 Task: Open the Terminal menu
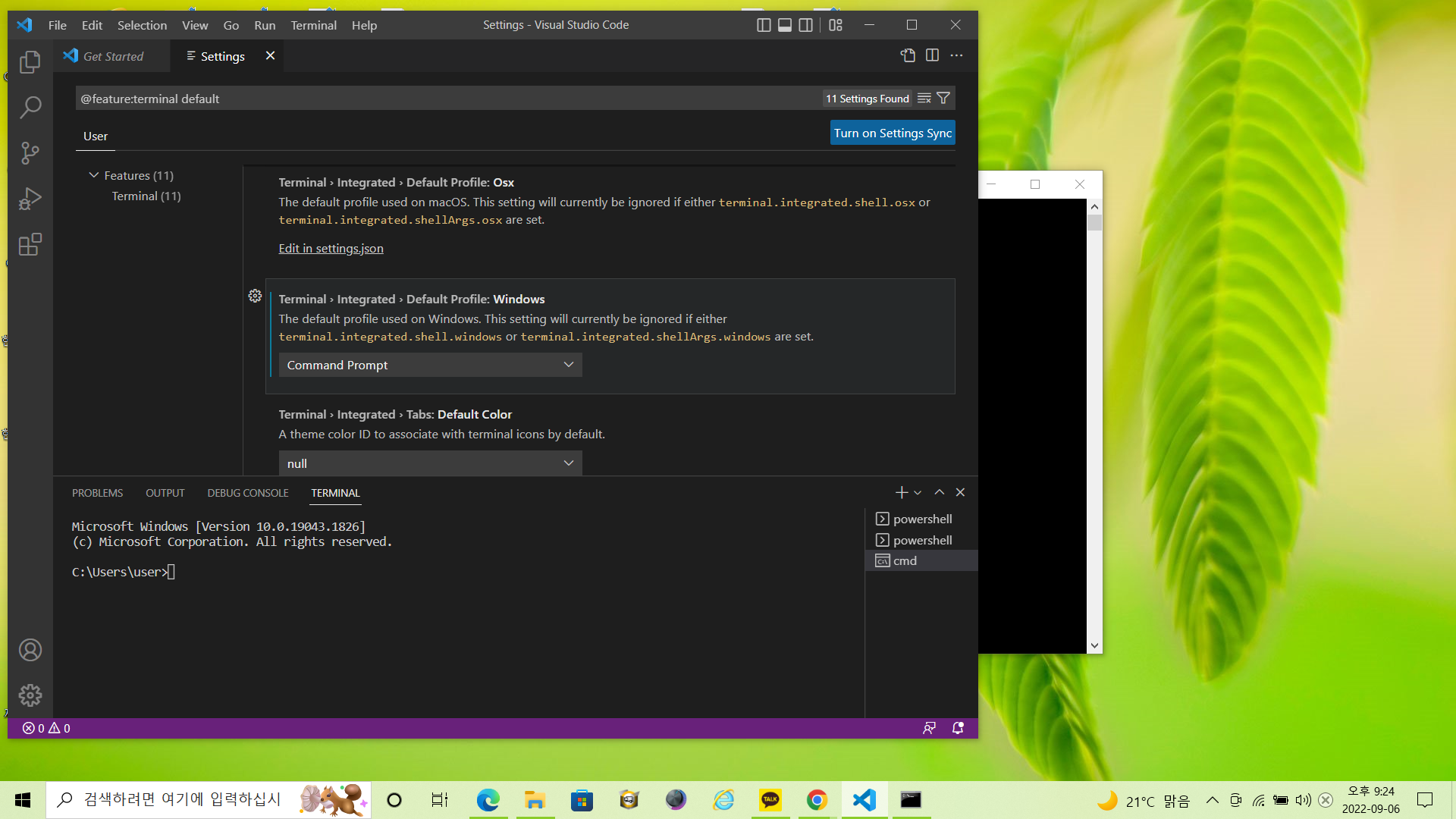(313, 25)
